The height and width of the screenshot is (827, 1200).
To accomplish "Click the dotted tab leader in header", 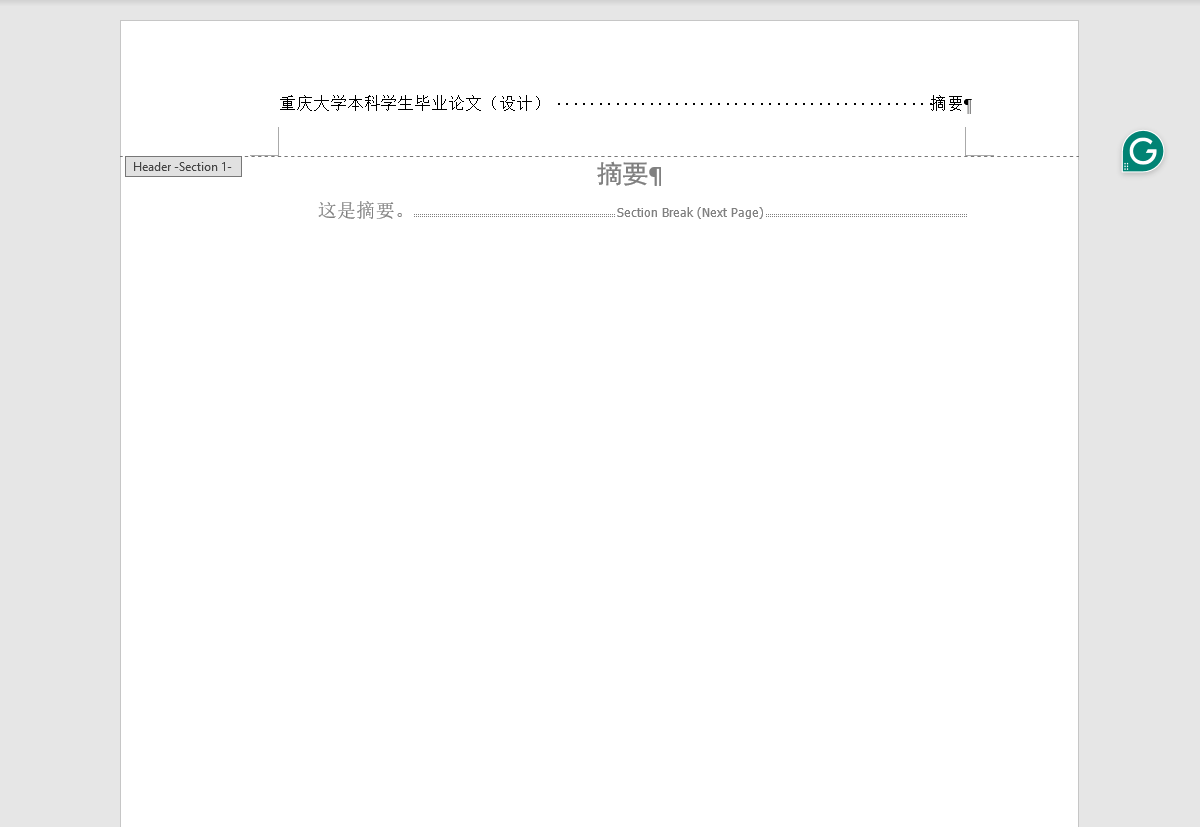I will click(x=740, y=103).
